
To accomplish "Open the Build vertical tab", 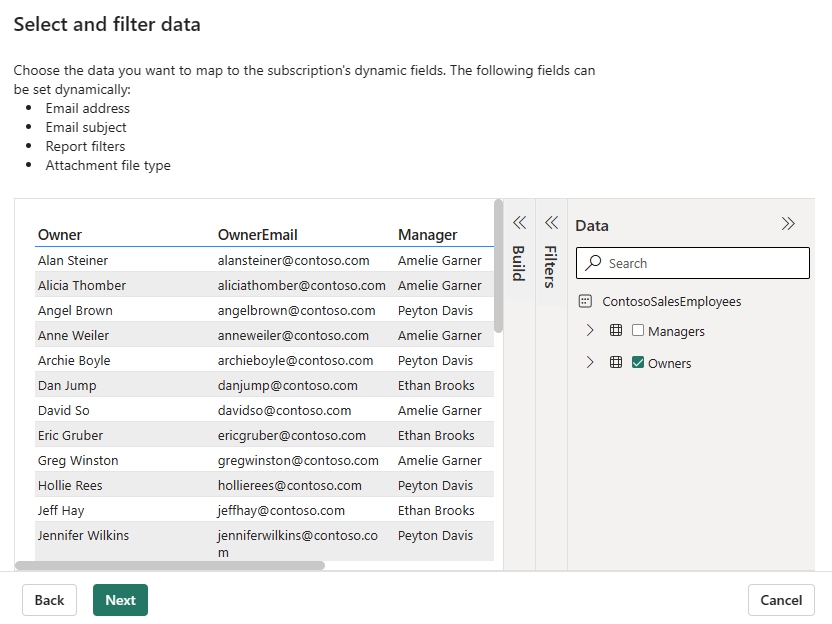I will point(519,263).
